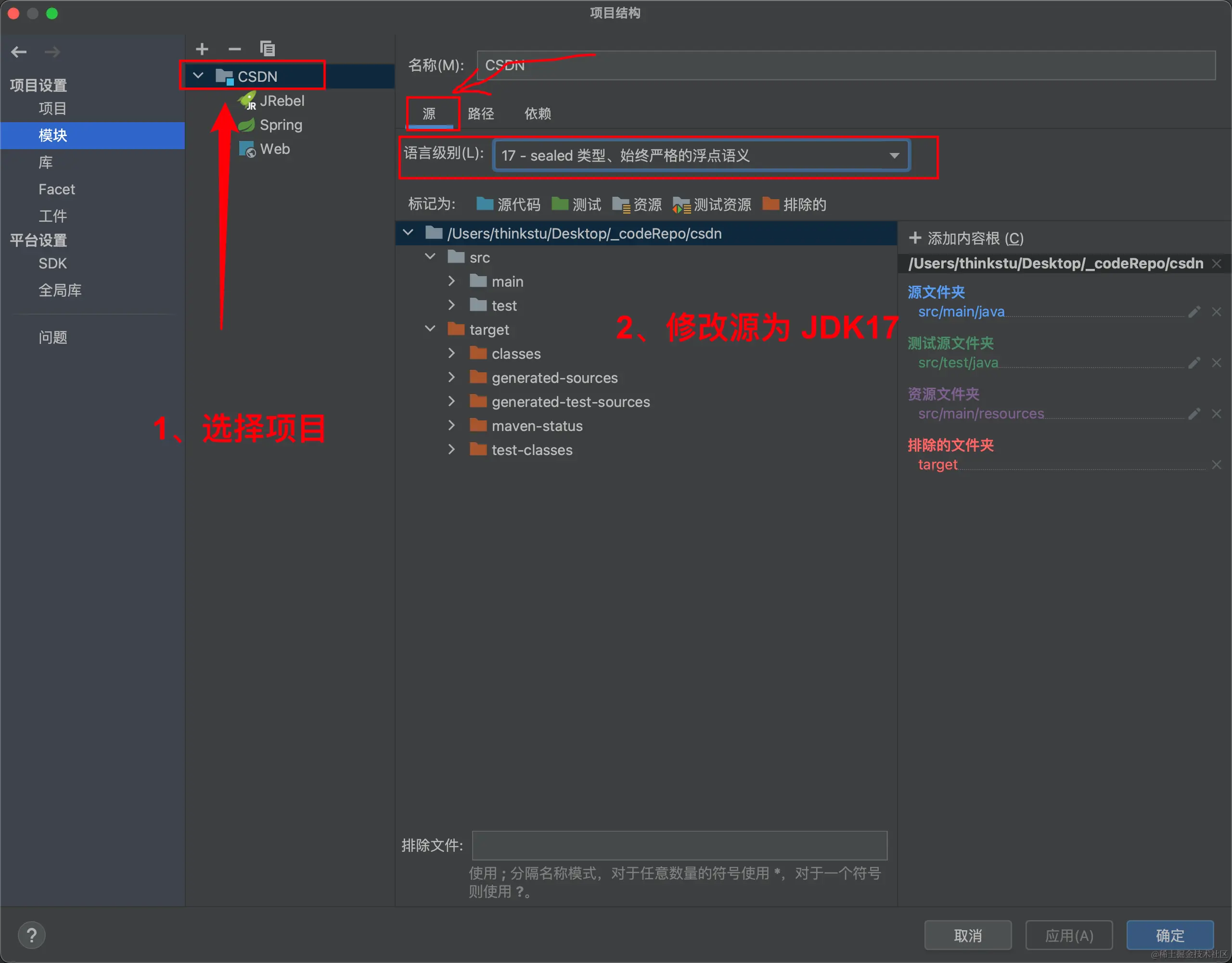The height and width of the screenshot is (963, 1232).
Task: Collapse the target folder node
Action: (430, 329)
